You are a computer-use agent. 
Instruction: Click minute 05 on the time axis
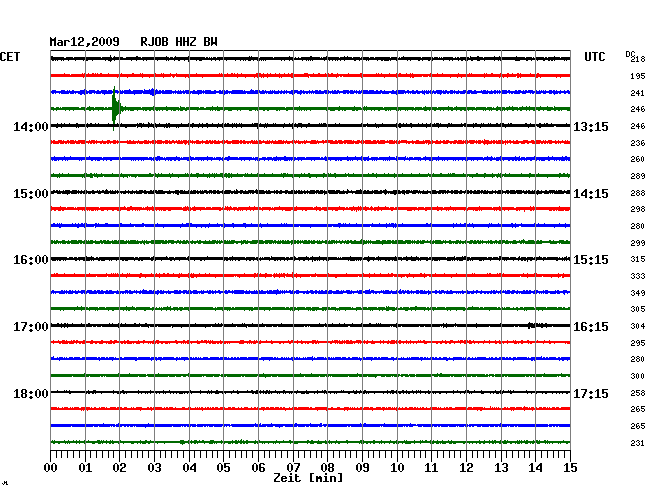[223, 467]
